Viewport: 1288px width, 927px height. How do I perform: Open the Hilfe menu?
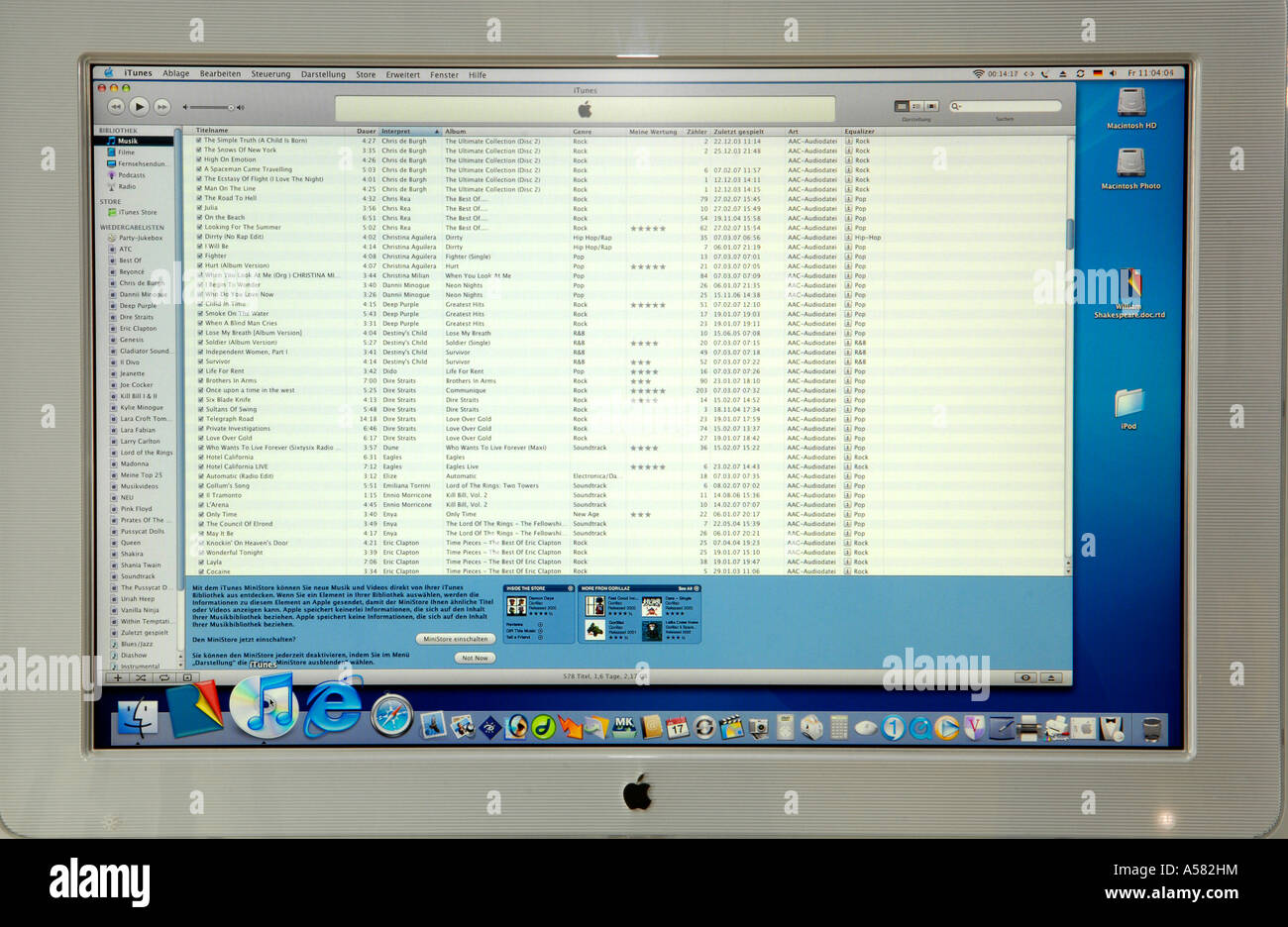tap(478, 74)
